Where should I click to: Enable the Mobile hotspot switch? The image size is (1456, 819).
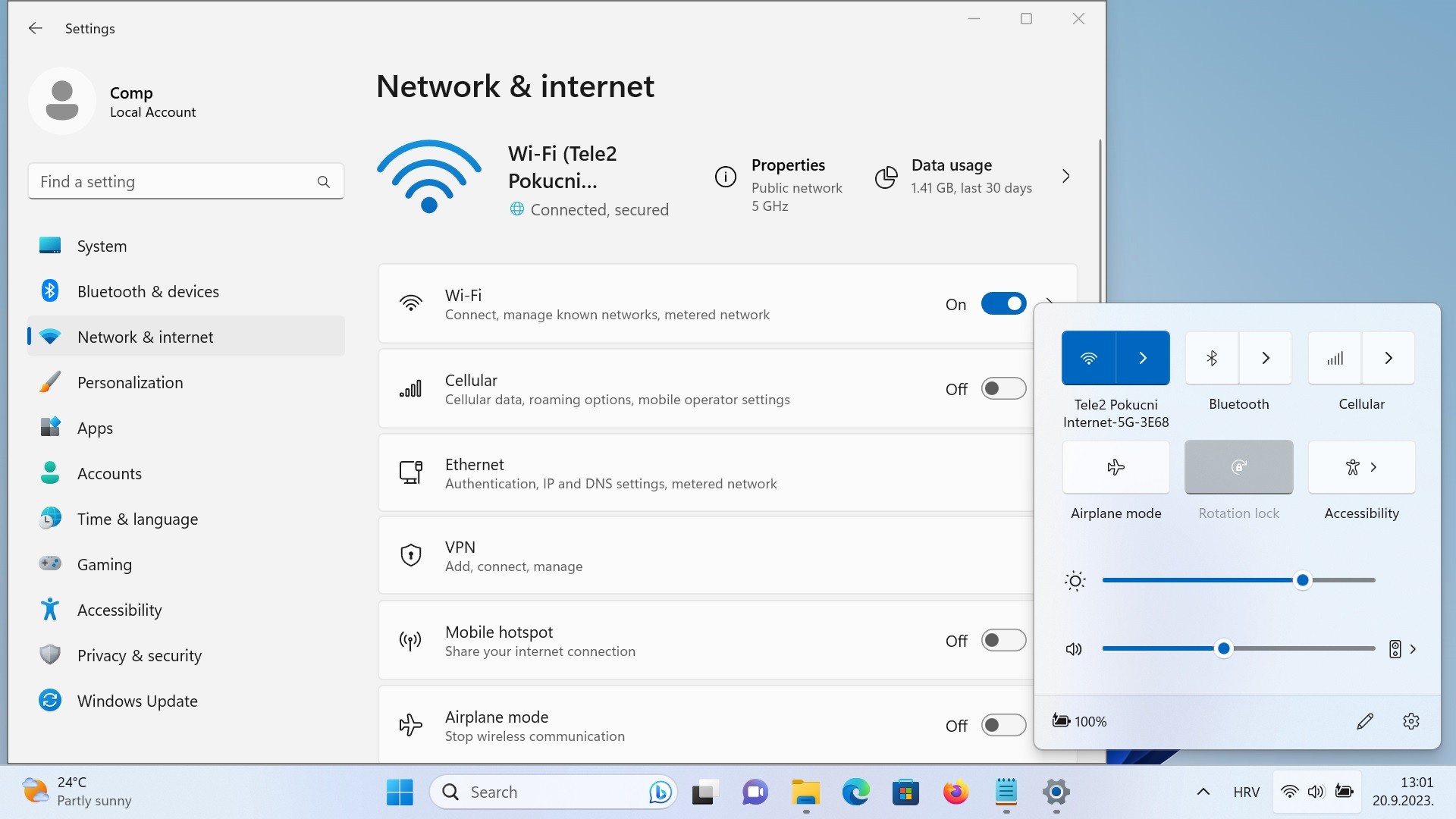point(1003,641)
